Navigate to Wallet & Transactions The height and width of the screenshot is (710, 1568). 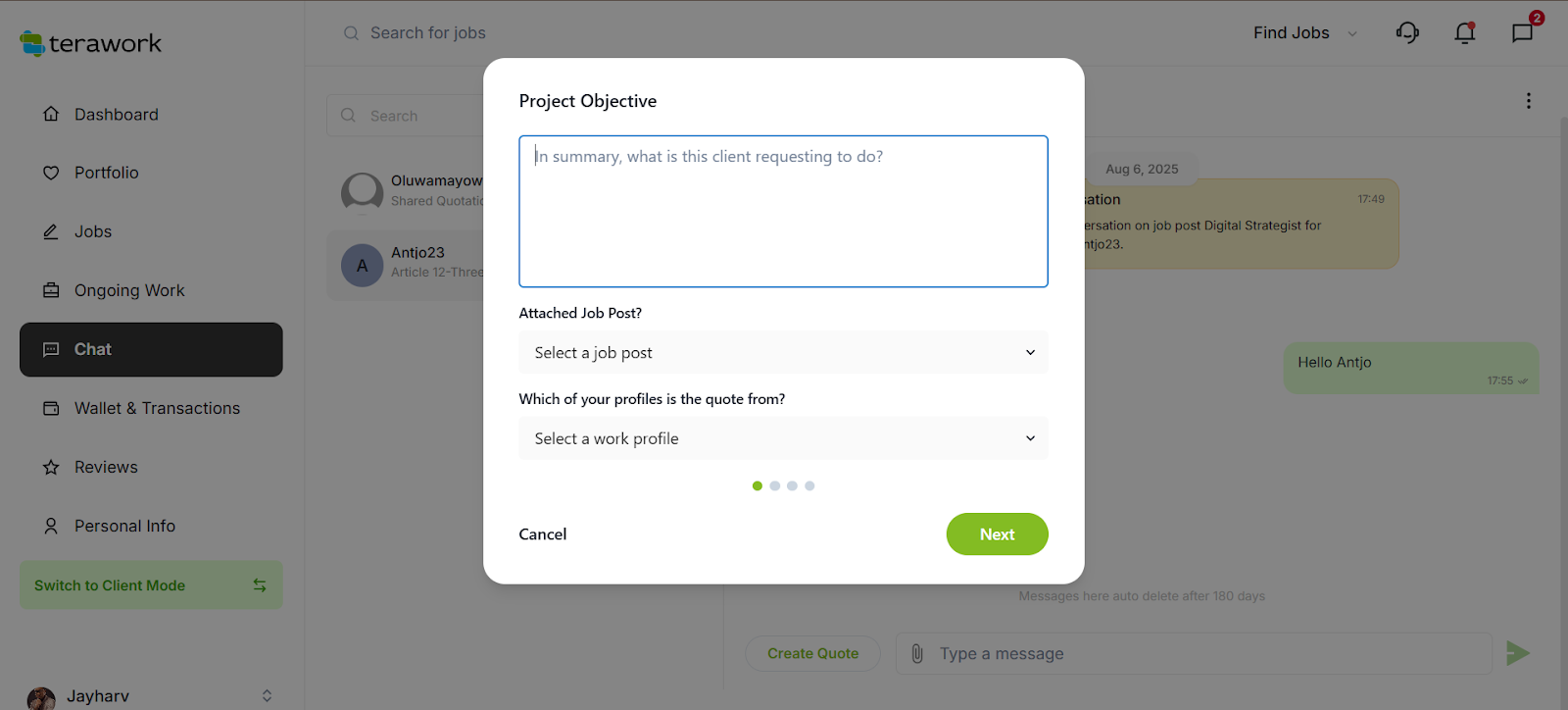coord(157,408)
